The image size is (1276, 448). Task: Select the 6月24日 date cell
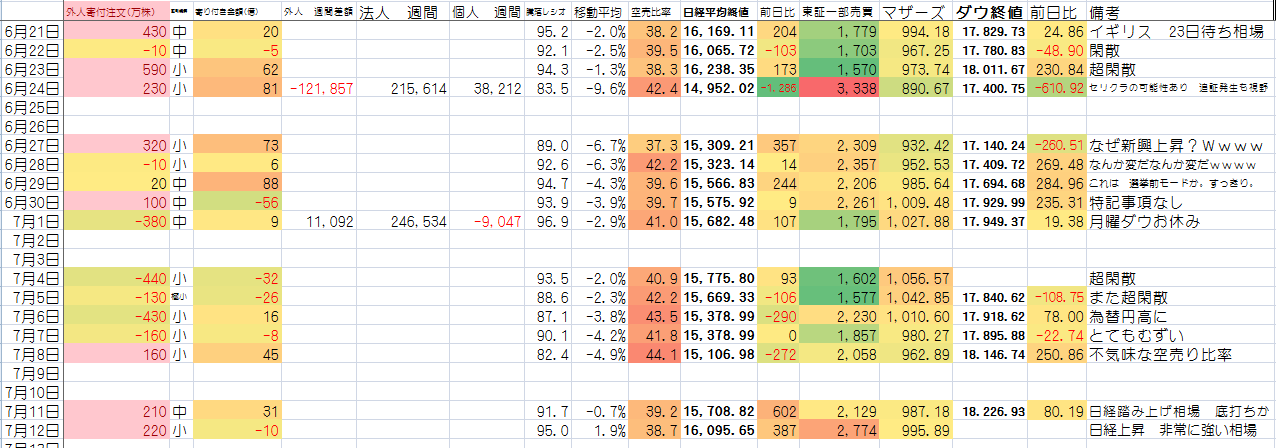pos(33,88)
